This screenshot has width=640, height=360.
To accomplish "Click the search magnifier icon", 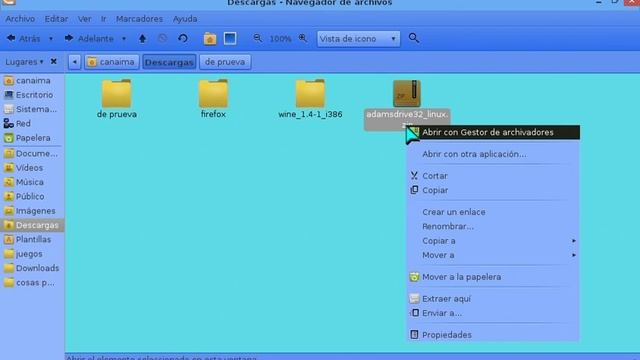I will [413, 38].
